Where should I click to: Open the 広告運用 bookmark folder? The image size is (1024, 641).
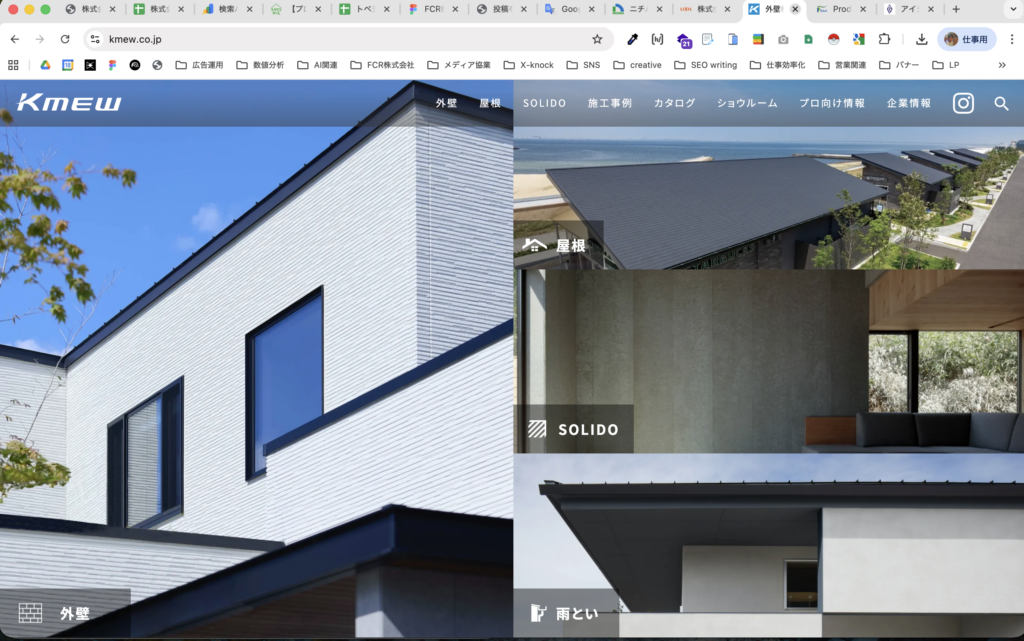(199, 65)
